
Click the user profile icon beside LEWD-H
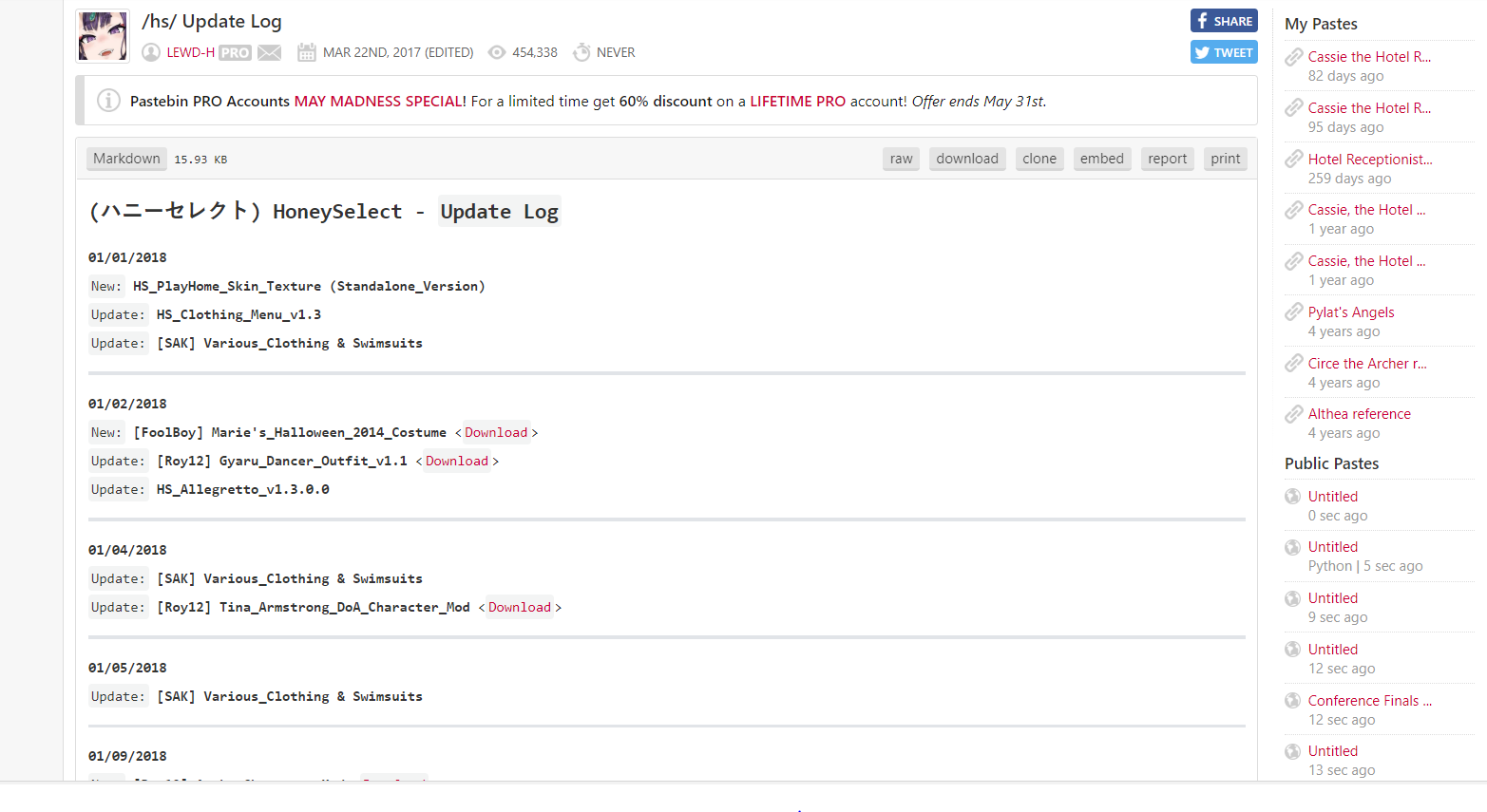(x=151, y=52)
